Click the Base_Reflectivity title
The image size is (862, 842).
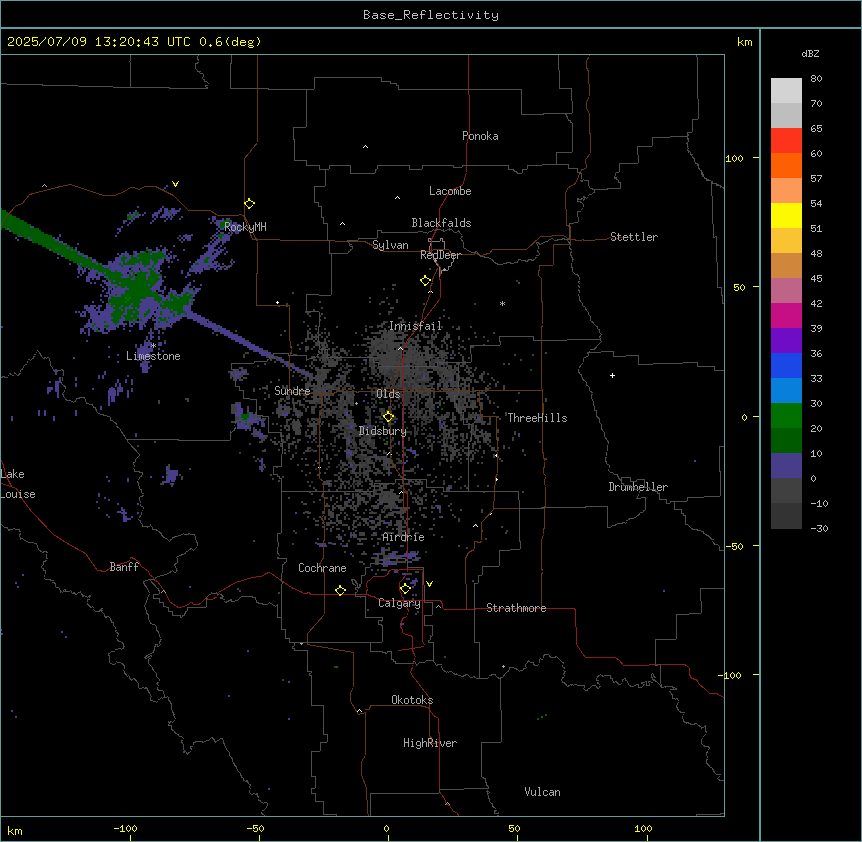click(x=431, y=15)
